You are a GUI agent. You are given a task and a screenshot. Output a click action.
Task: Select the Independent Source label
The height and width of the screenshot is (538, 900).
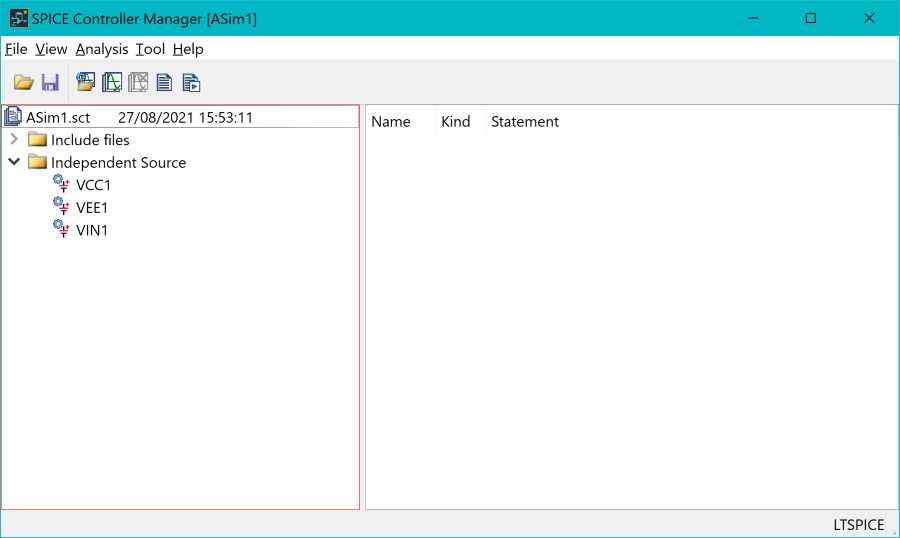click(118, 163)
